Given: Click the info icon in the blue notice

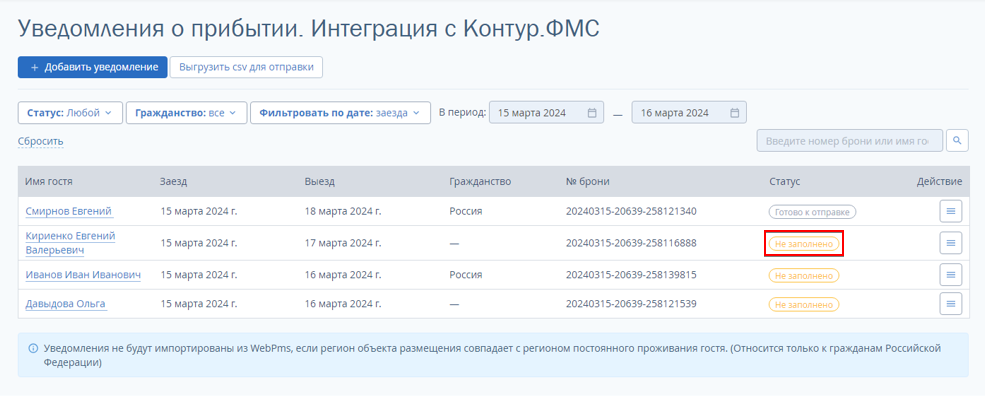Looking at the screenshot, I should click(x=33, y=348).
